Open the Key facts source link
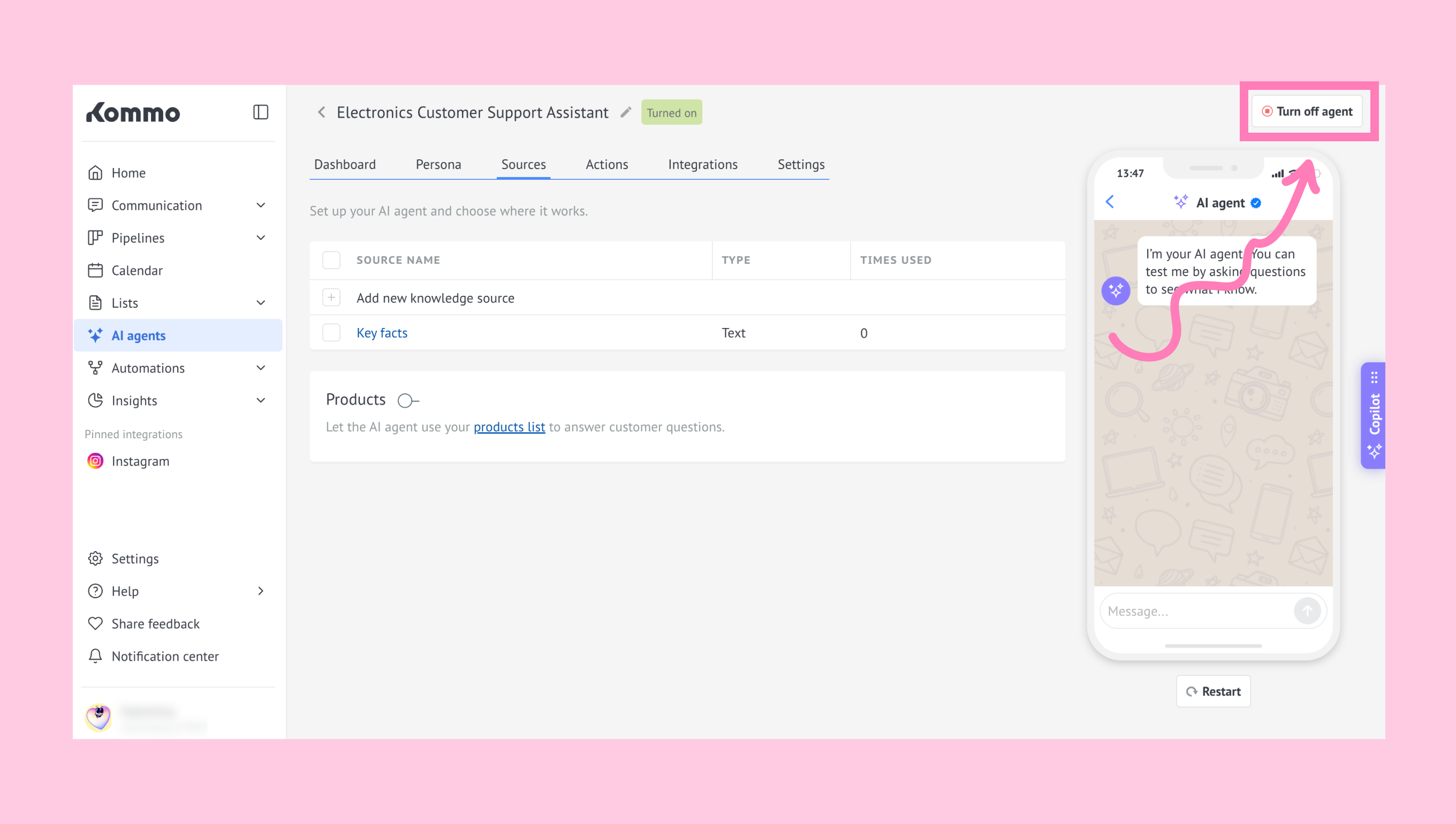Viewport: 1456px width, 824px height. pyautogui.click(x=382, y=333)
